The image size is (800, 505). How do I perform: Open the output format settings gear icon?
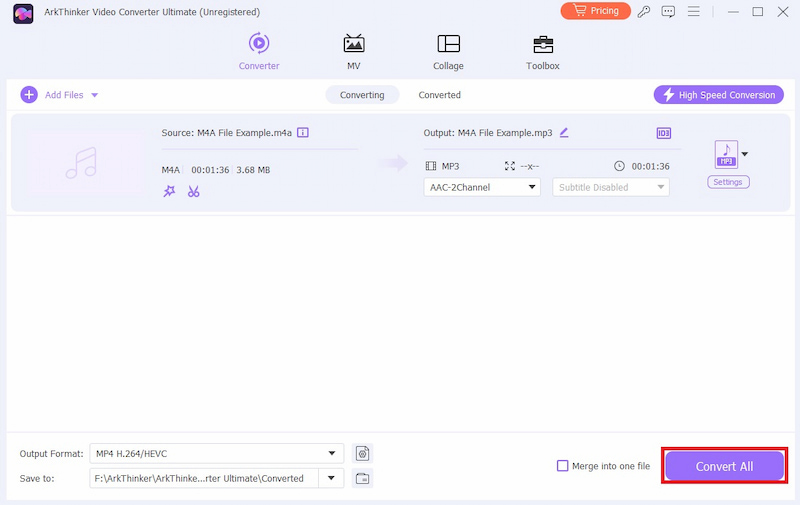(362, 453)
